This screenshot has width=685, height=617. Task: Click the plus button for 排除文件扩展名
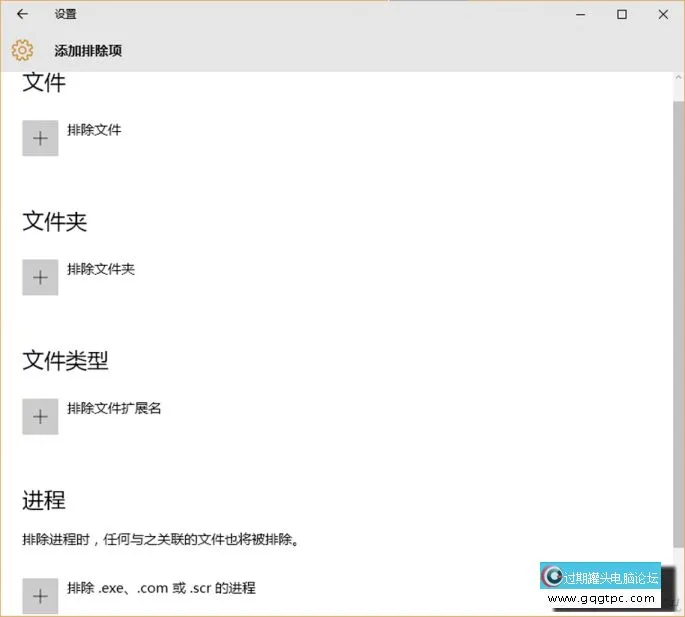pos(40,416)
